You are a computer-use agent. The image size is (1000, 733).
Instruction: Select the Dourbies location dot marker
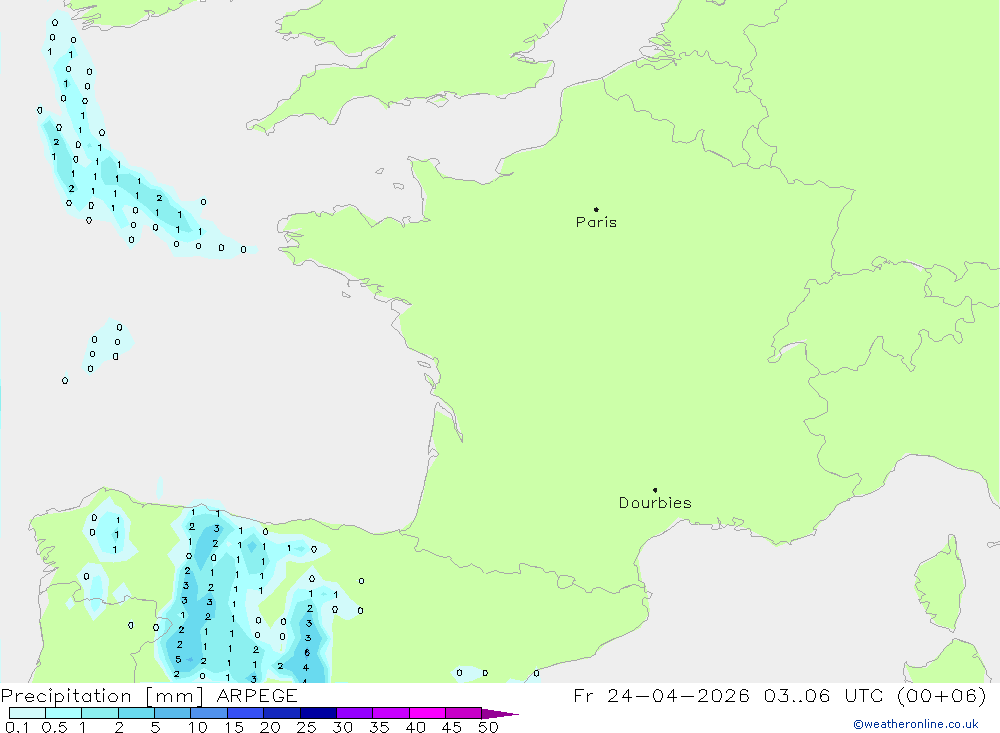point(655,490)
